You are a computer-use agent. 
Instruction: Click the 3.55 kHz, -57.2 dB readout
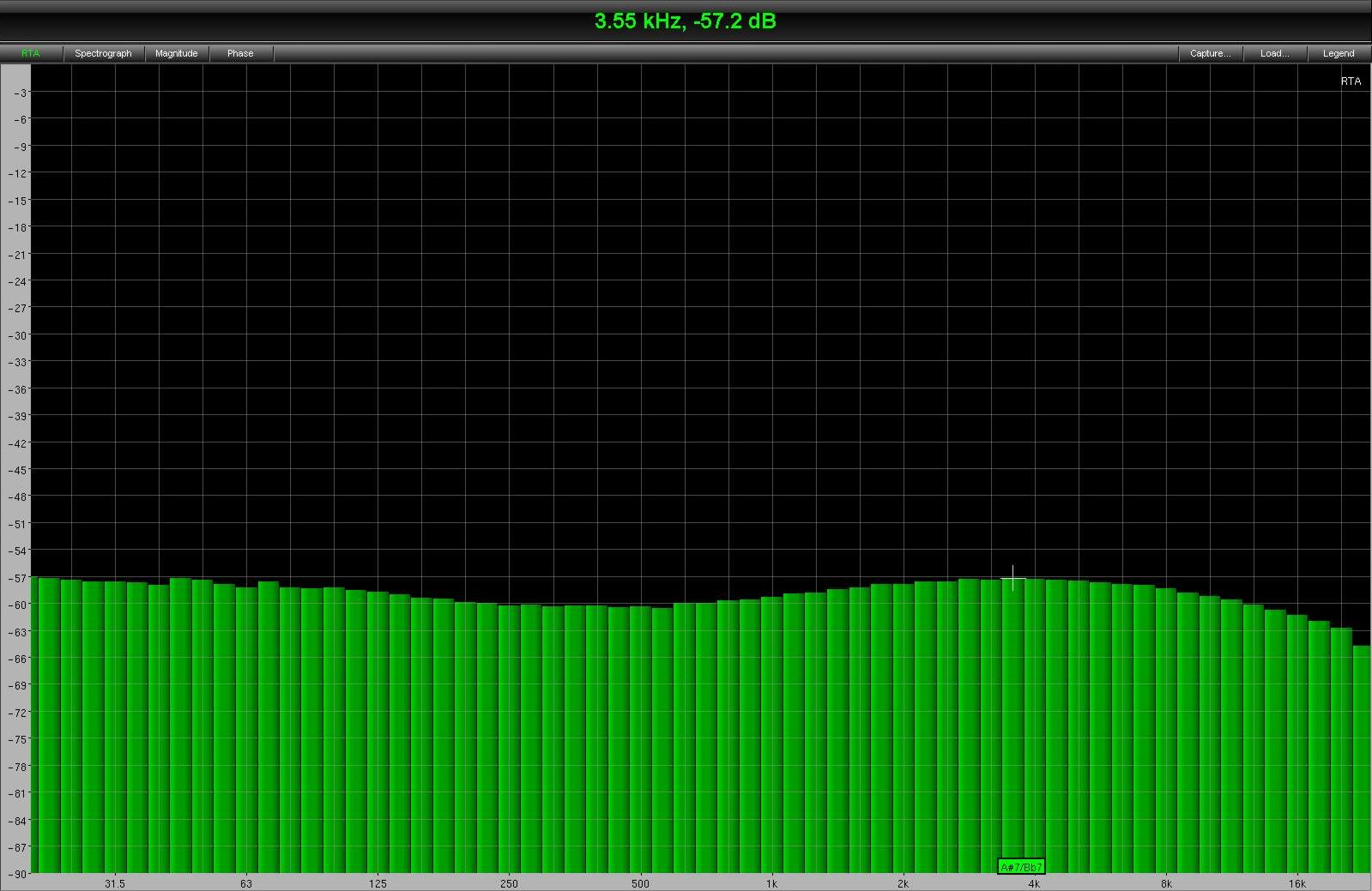[685, 21]
